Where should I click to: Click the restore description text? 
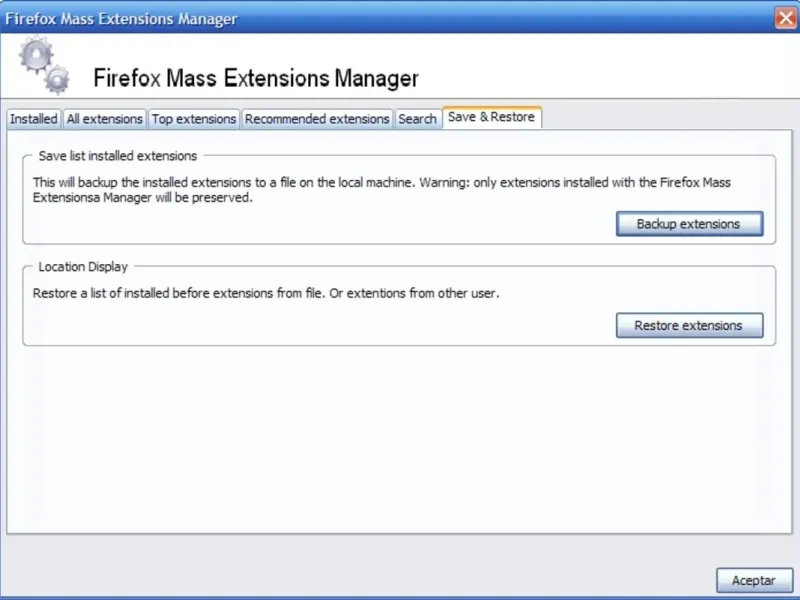[x=265, y=294]
